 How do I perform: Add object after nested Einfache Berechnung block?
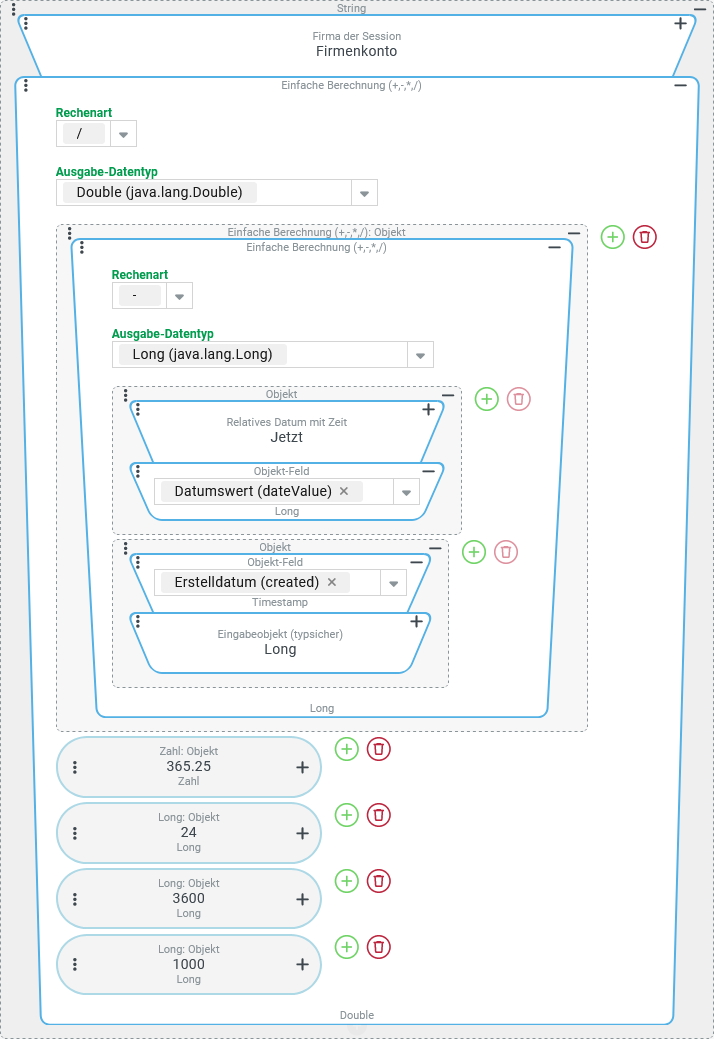click(612, 237)
